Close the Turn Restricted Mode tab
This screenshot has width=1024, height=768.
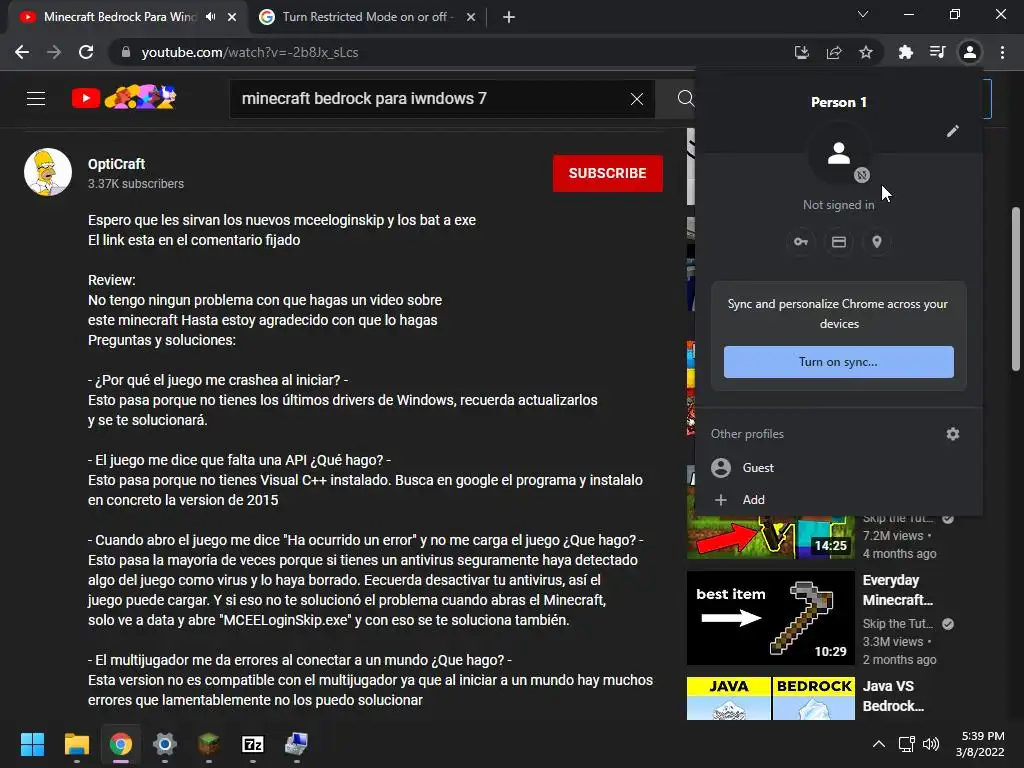tap(471, 17)
